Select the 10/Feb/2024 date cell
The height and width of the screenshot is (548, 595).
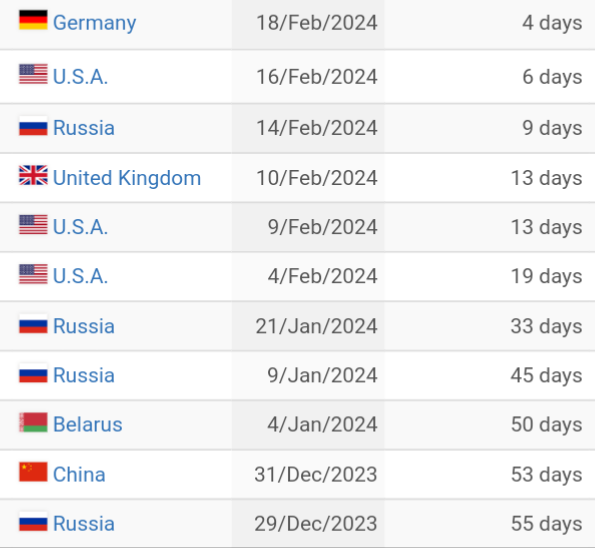308,178
